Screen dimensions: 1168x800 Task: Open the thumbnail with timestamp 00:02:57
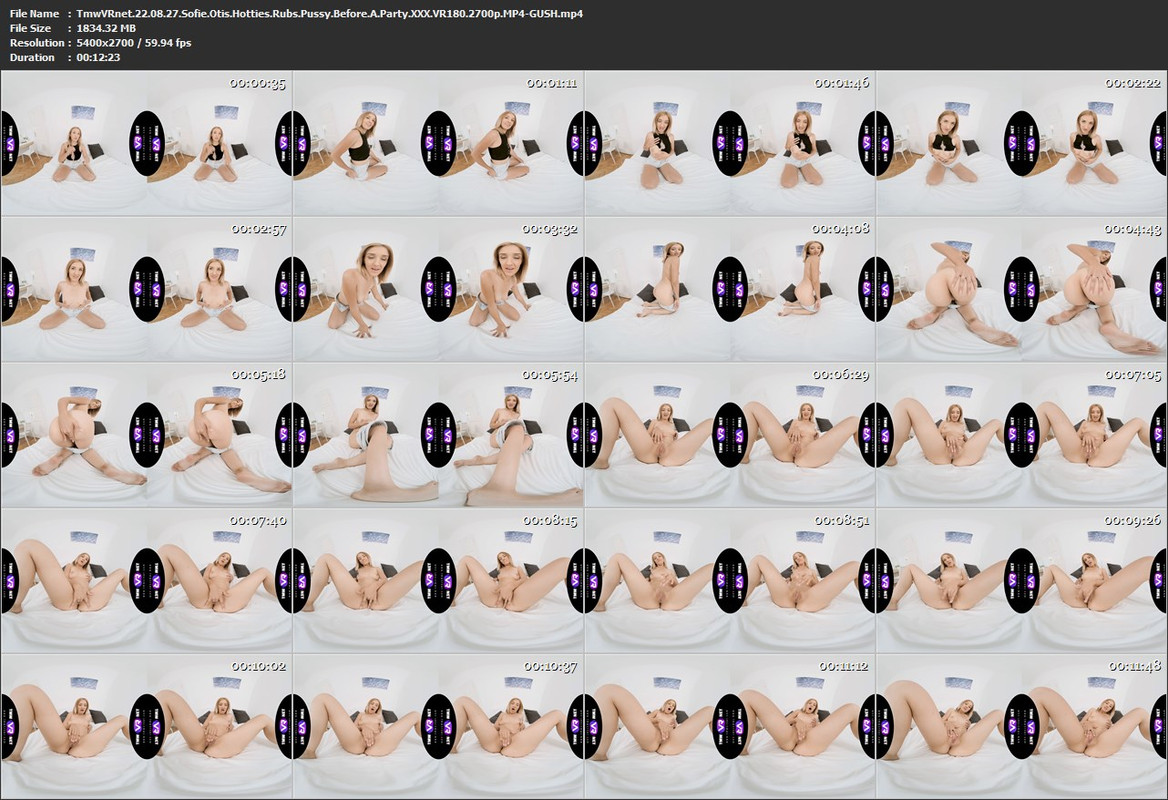147,289
